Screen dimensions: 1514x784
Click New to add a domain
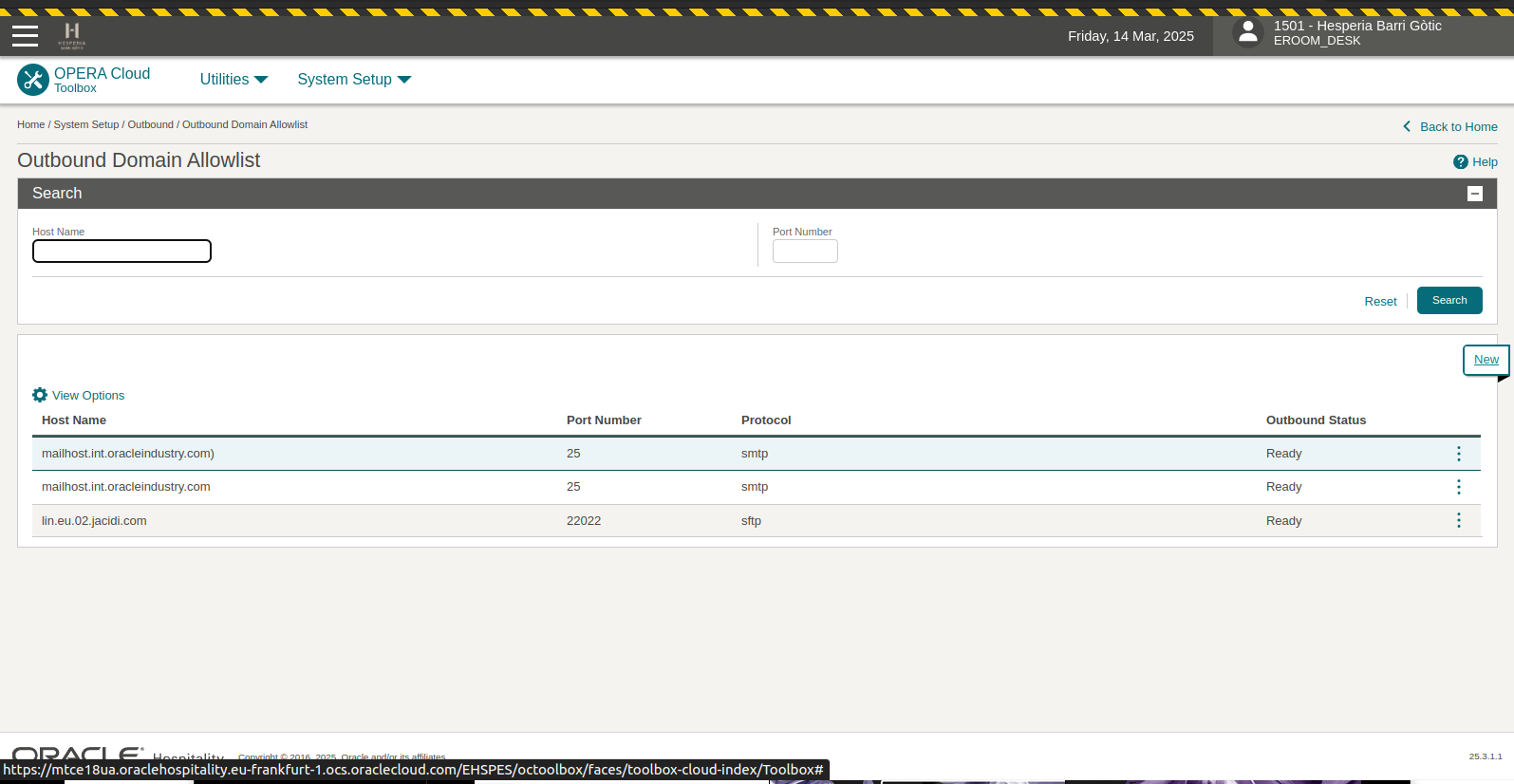click(1486, 360)
